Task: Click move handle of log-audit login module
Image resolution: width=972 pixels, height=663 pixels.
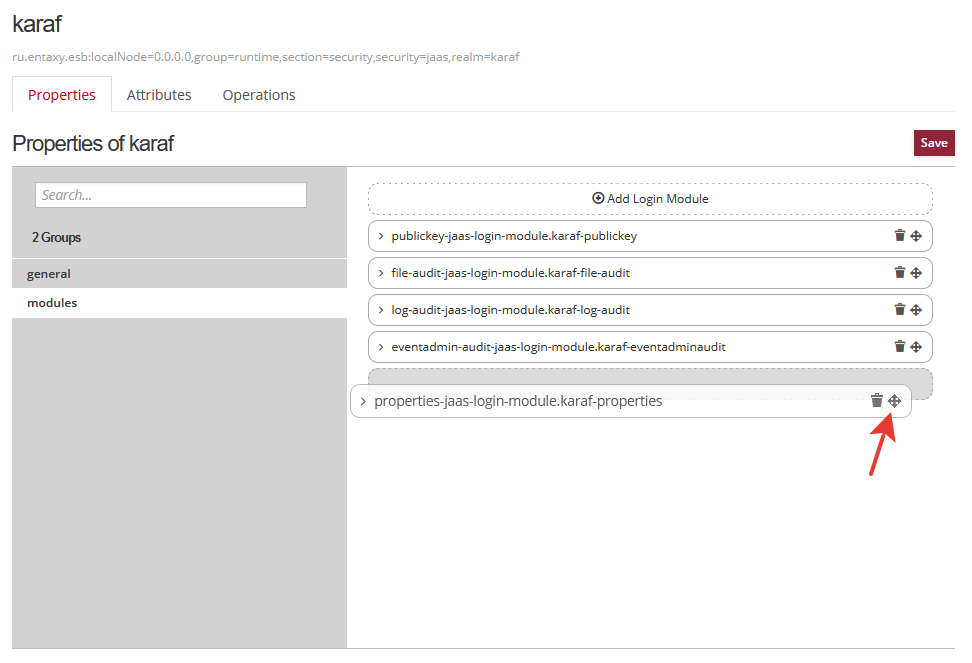Action: tap(916, 310)
